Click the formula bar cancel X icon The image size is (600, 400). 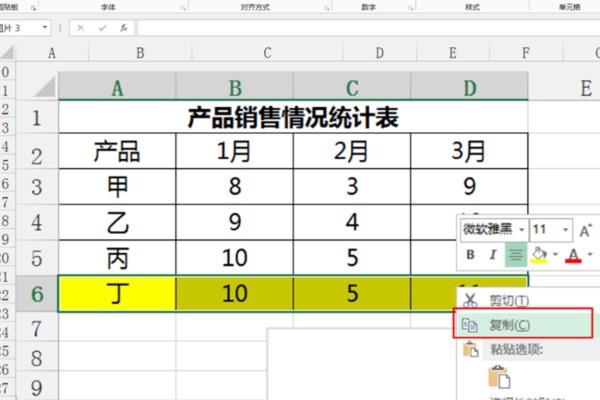click(80, 27)
